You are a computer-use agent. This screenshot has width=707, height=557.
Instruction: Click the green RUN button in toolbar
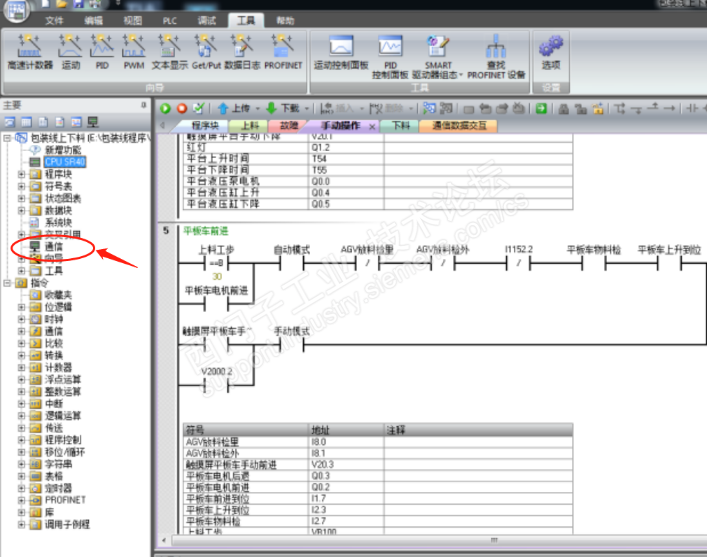point(165,108)
